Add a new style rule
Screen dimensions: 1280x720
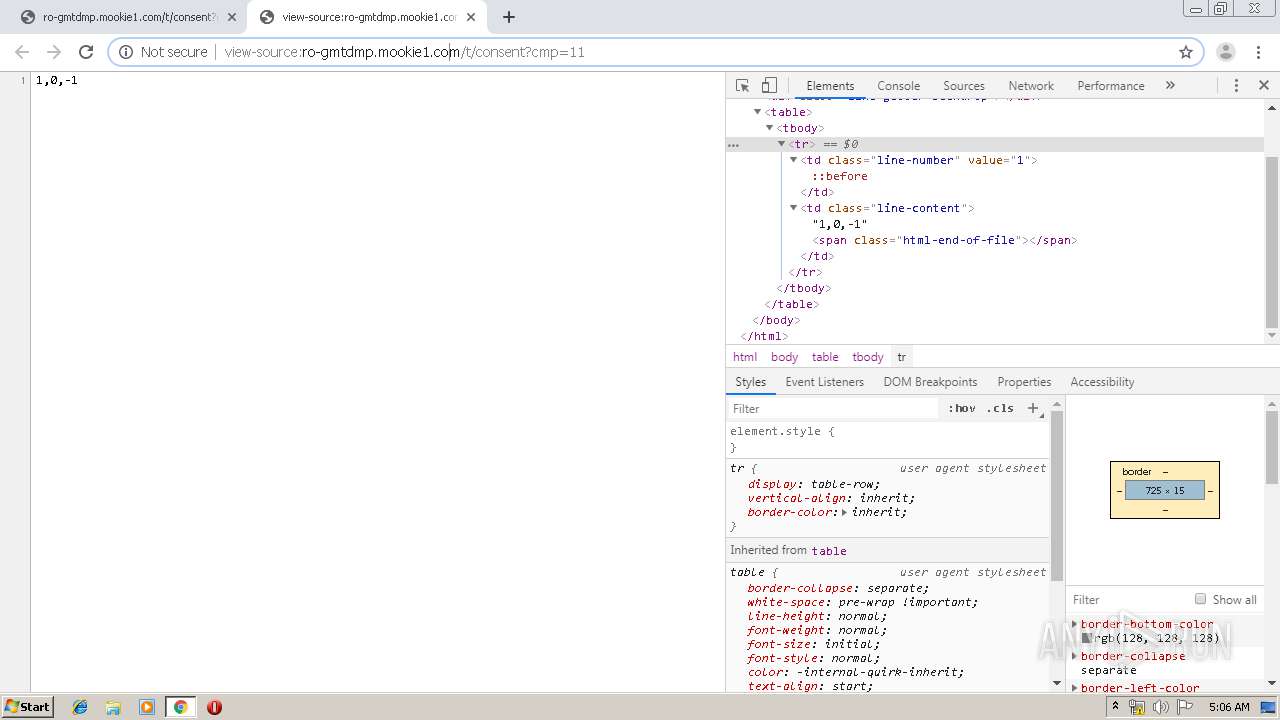(x=1034, y=408)
